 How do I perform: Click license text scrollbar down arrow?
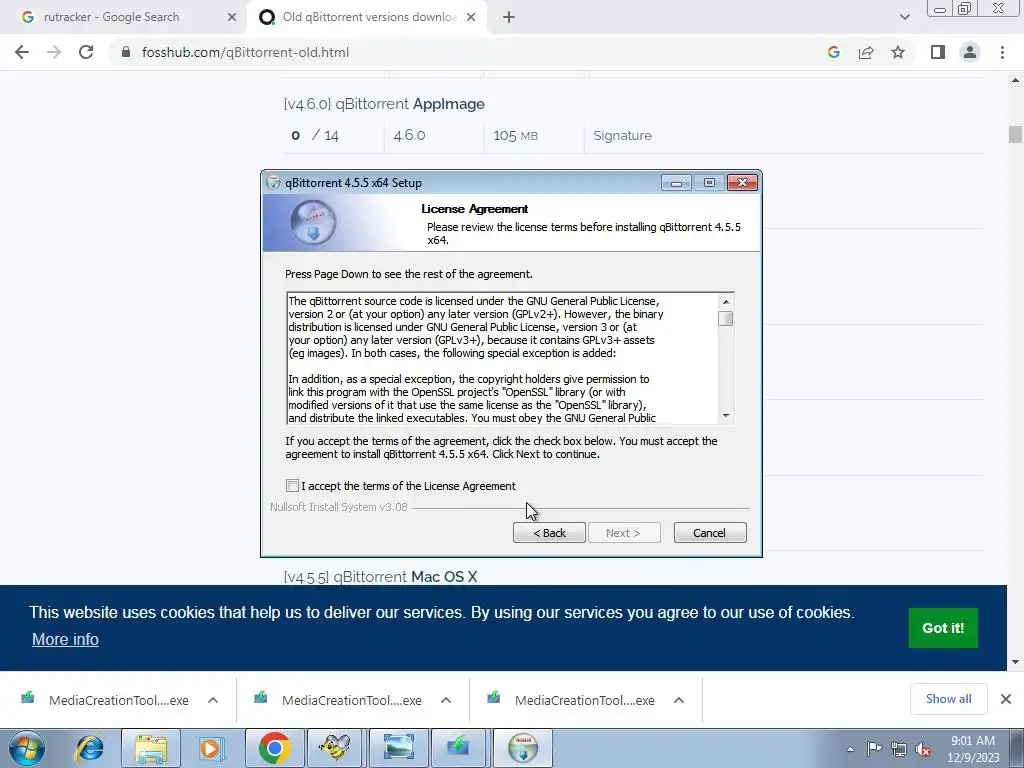[726, 416]
